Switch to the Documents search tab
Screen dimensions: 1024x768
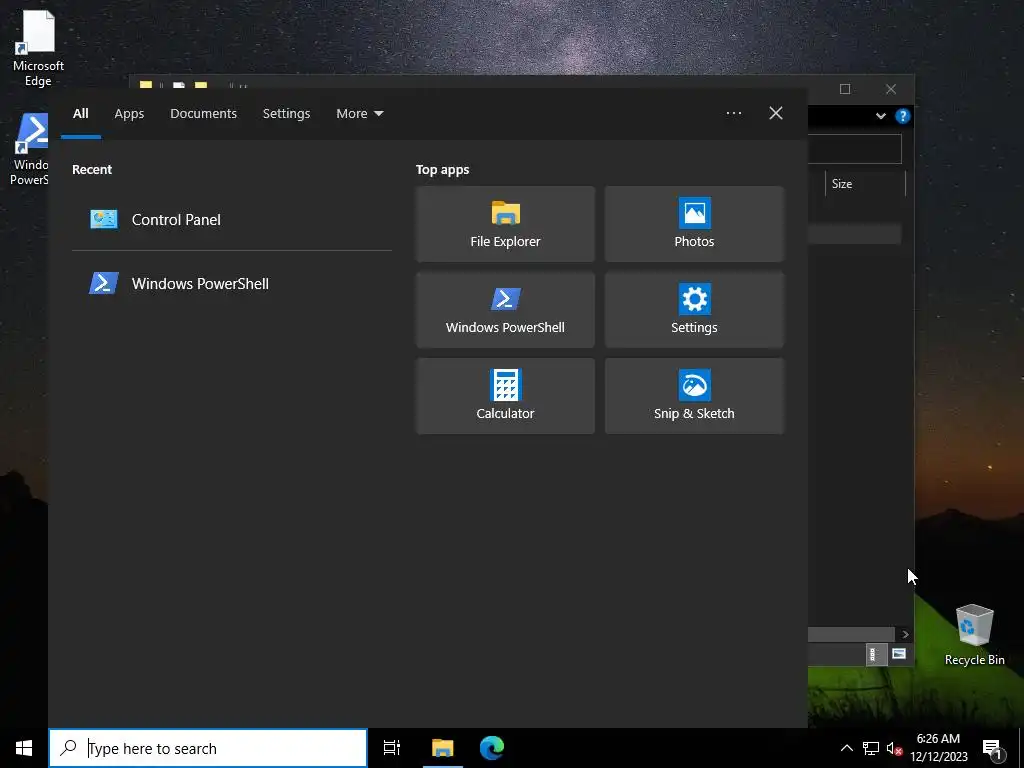[x=203, y=114]
